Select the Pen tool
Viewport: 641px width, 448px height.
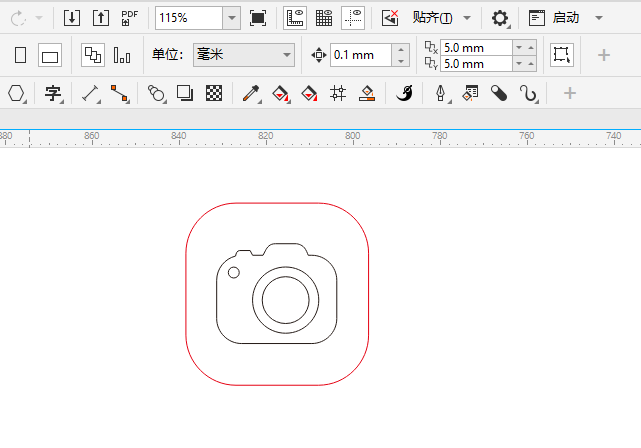[x=441, y=94]
